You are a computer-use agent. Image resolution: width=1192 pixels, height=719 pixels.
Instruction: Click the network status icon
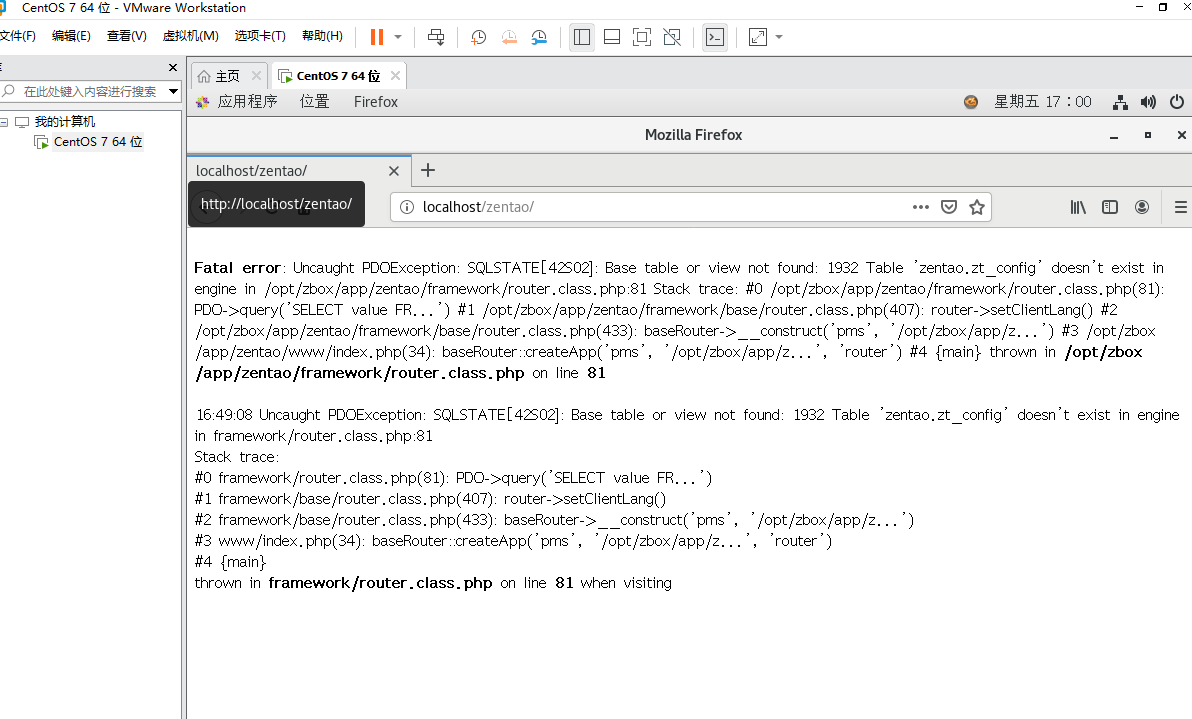(1120, 102)
